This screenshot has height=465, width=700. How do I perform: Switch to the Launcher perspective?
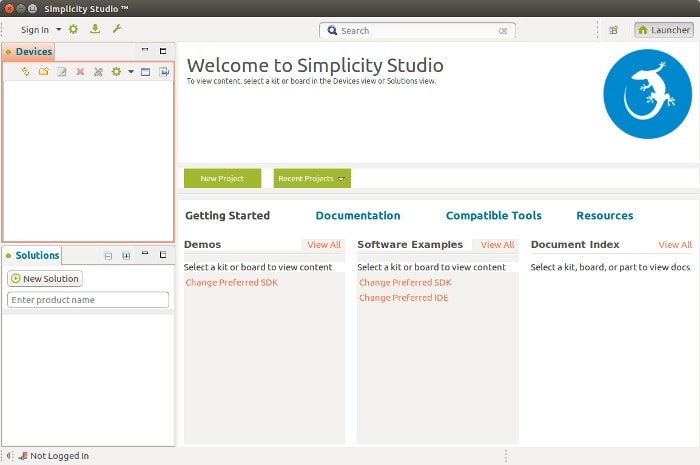664,30
